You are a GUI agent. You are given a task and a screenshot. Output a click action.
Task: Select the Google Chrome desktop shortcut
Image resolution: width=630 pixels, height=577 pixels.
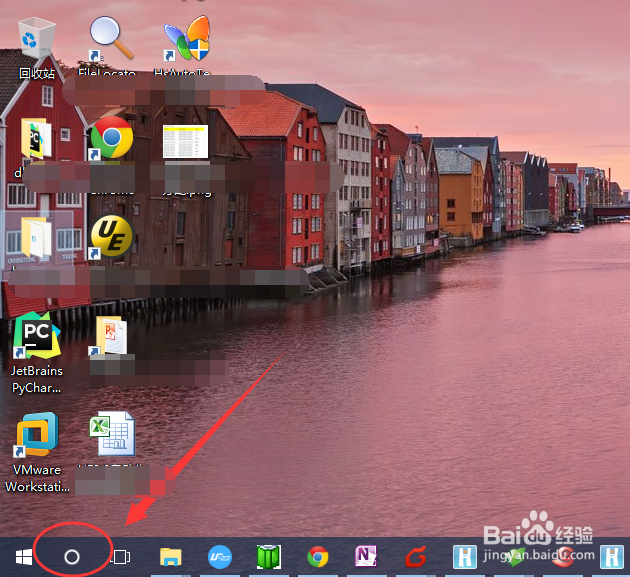(x=111, y=138)
